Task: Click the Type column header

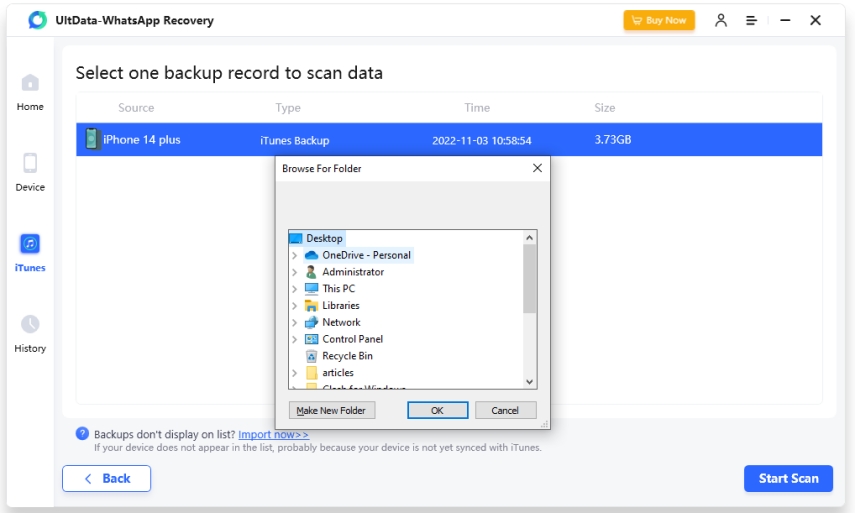Action: [x=288, y=108]
